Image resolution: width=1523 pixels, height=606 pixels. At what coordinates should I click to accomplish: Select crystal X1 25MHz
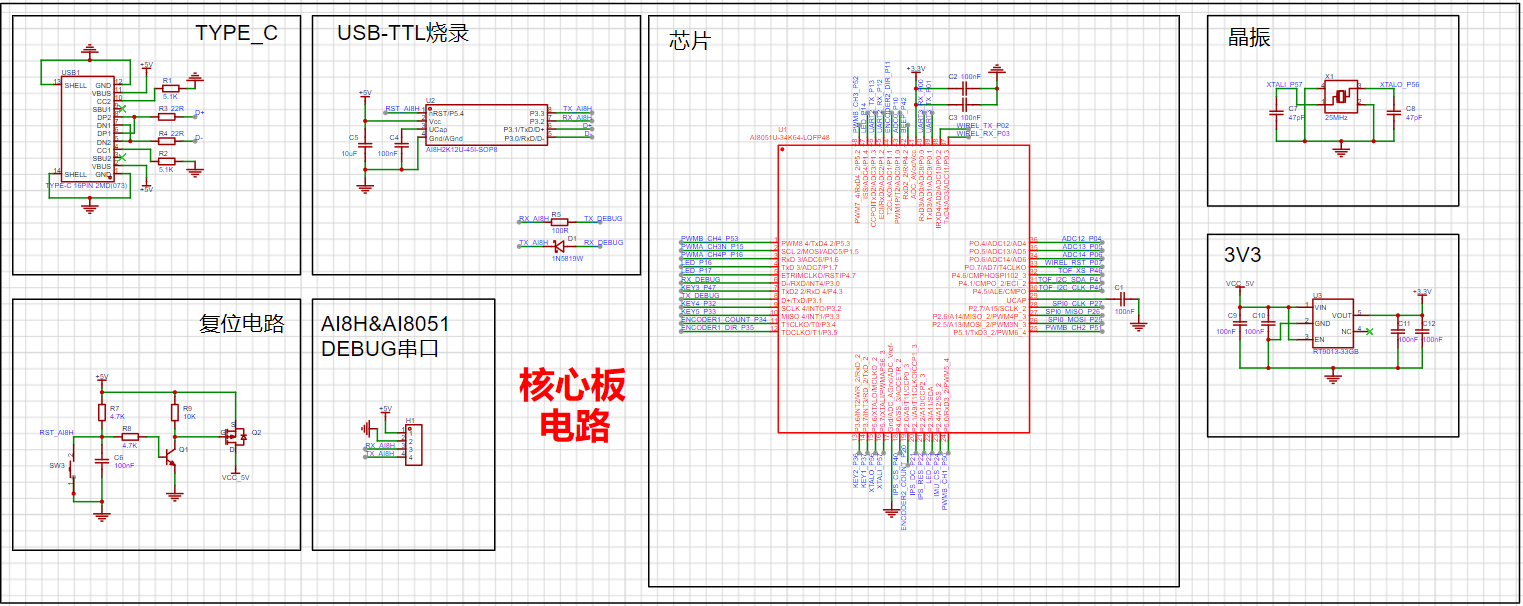point(1342,98)
